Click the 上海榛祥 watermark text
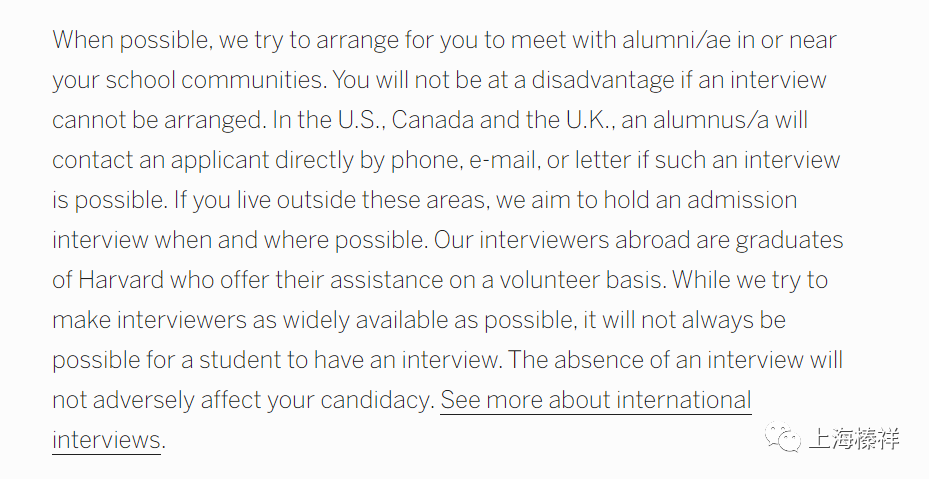 (x=853, y=440)
